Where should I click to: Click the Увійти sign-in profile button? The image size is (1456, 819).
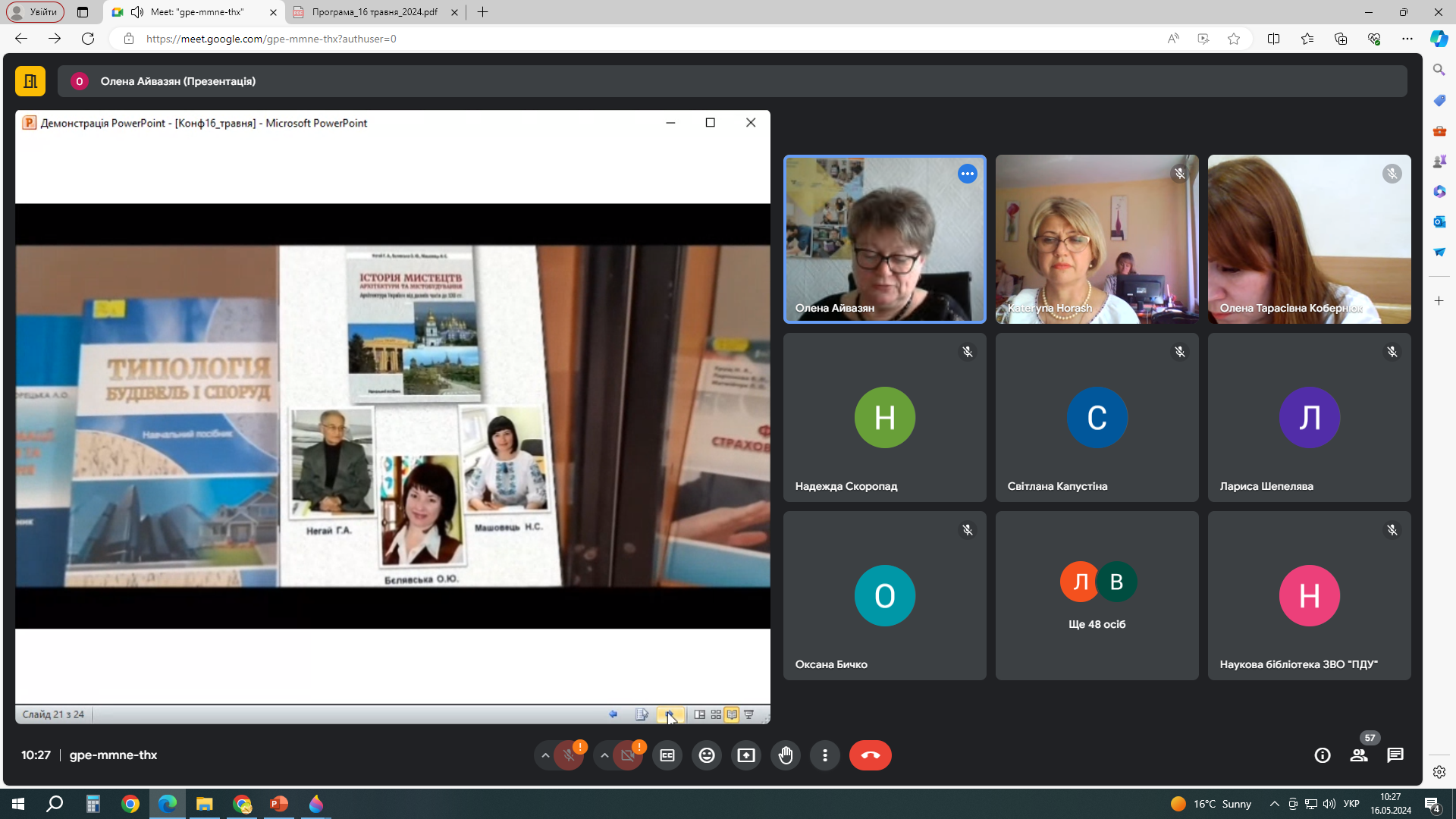(x=36, y=12)
